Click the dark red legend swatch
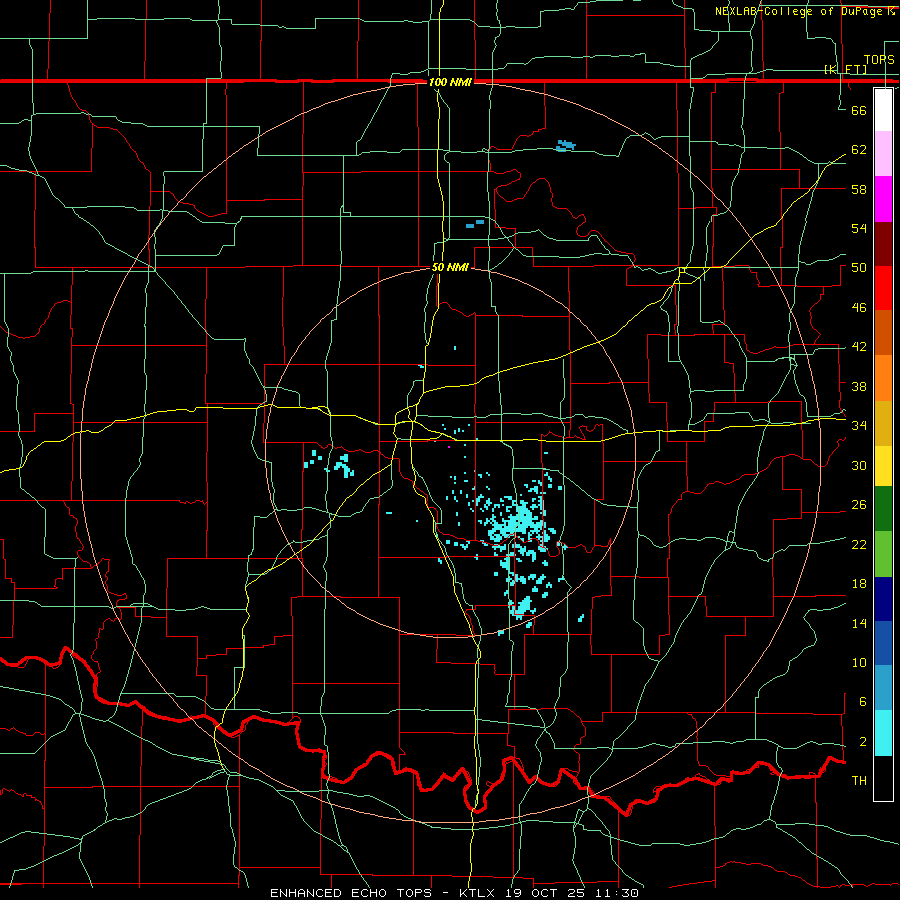This screenshot has width=900, height=900. [x=883, y=244]
